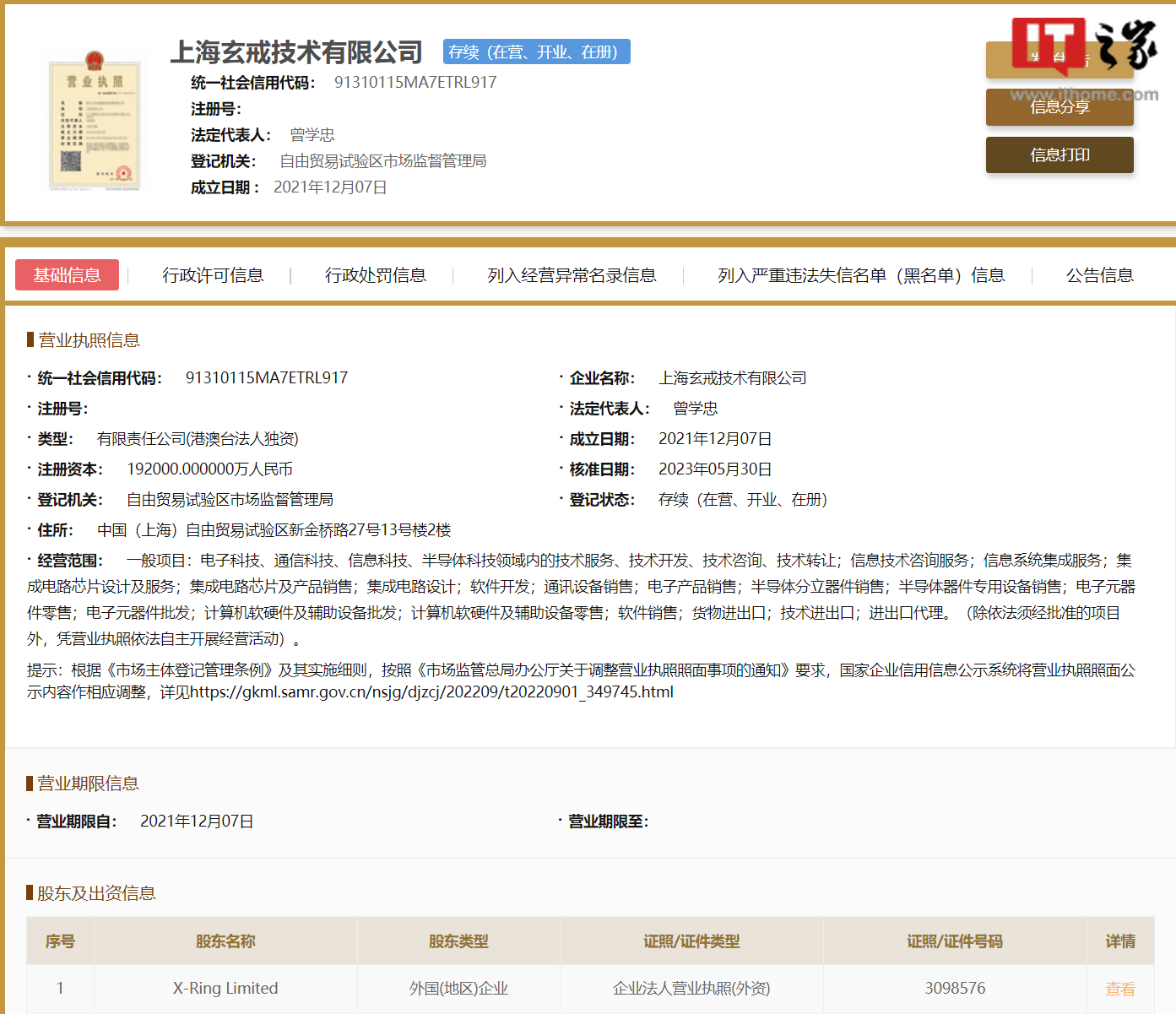Click the 信息打印 button

[1059, 155]
